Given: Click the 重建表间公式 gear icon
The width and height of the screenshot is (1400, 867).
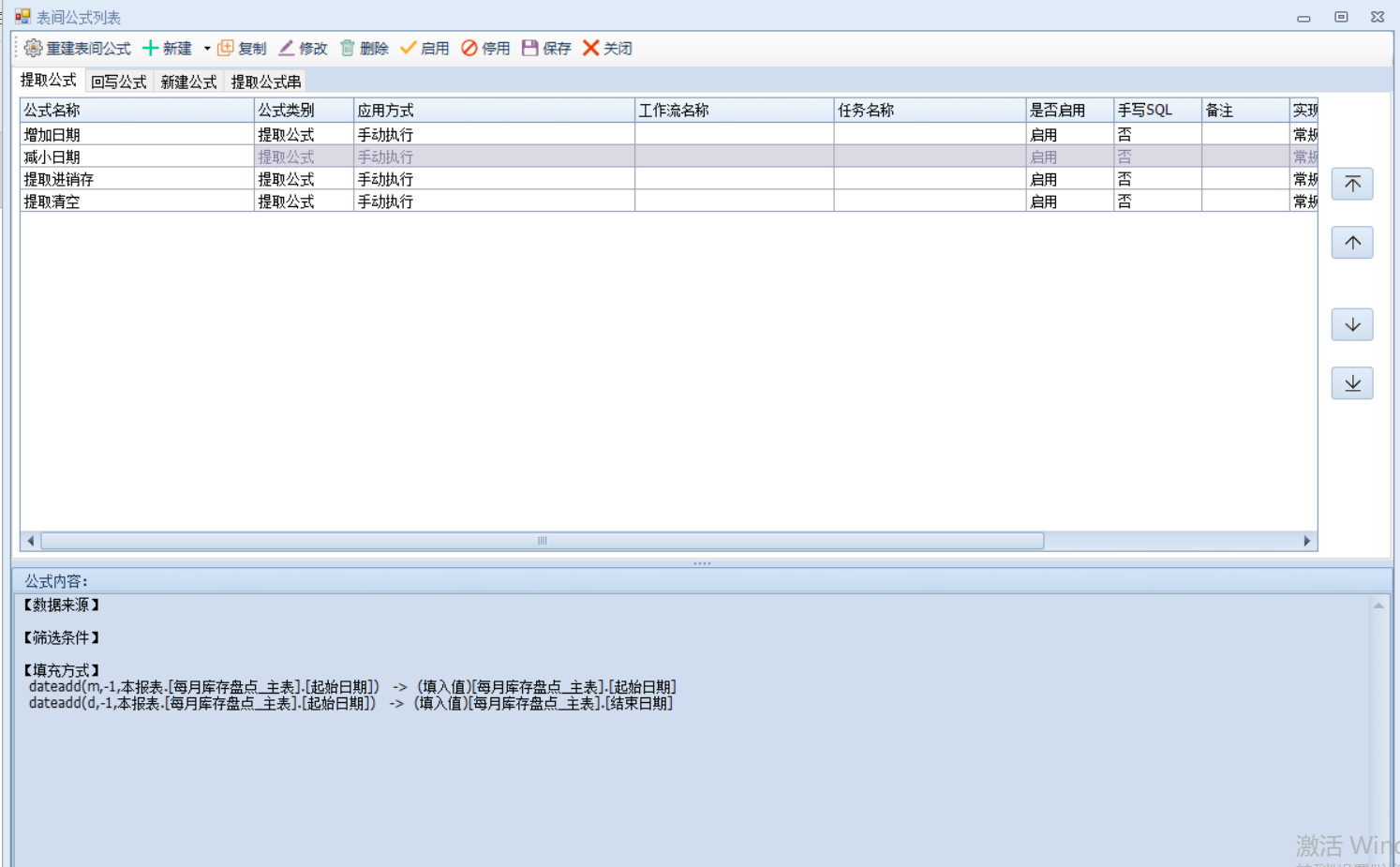Looking at the screenshot, I should pos(34,48).
